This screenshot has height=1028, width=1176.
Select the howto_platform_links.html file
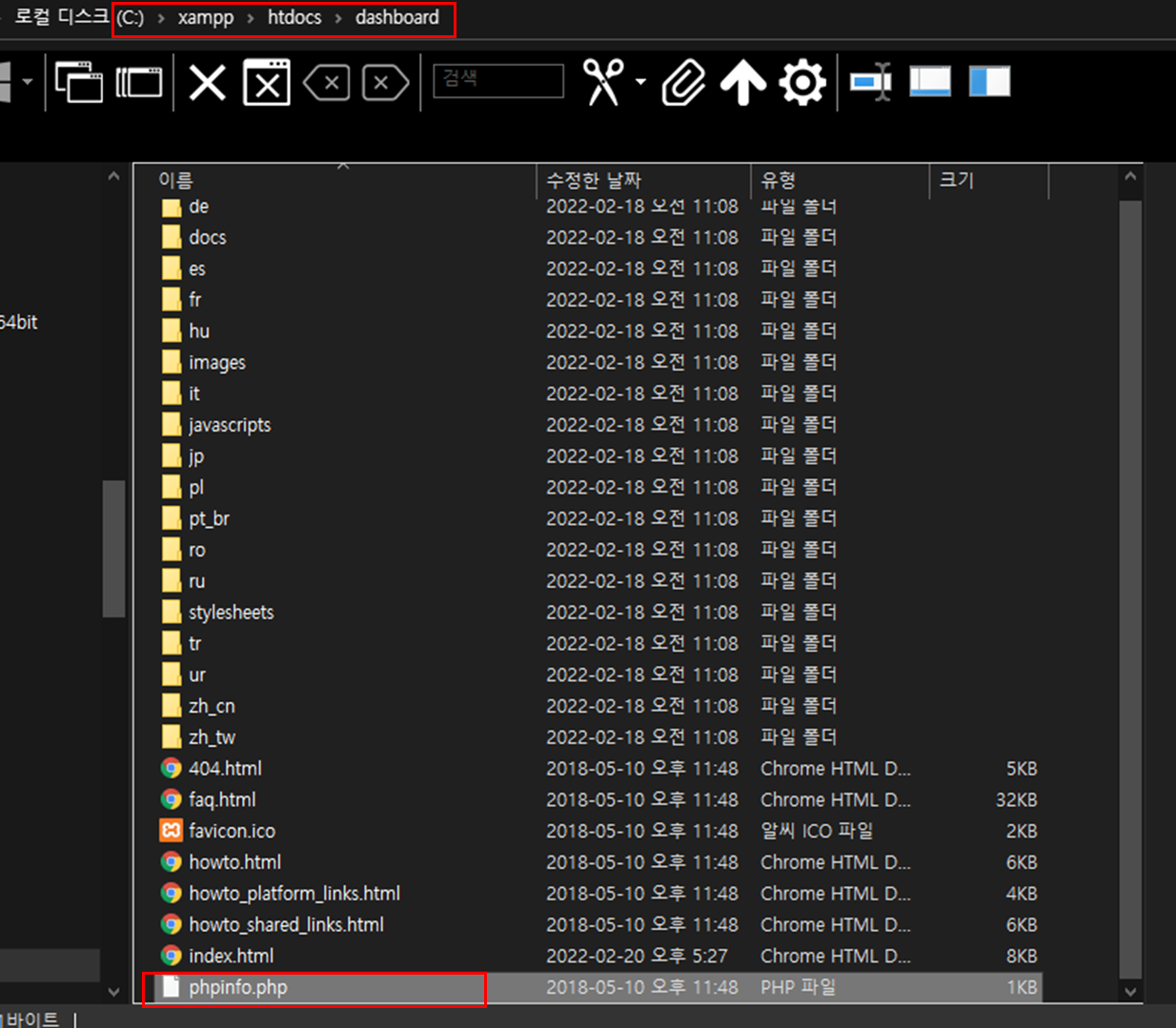click(x=294, y=894)
